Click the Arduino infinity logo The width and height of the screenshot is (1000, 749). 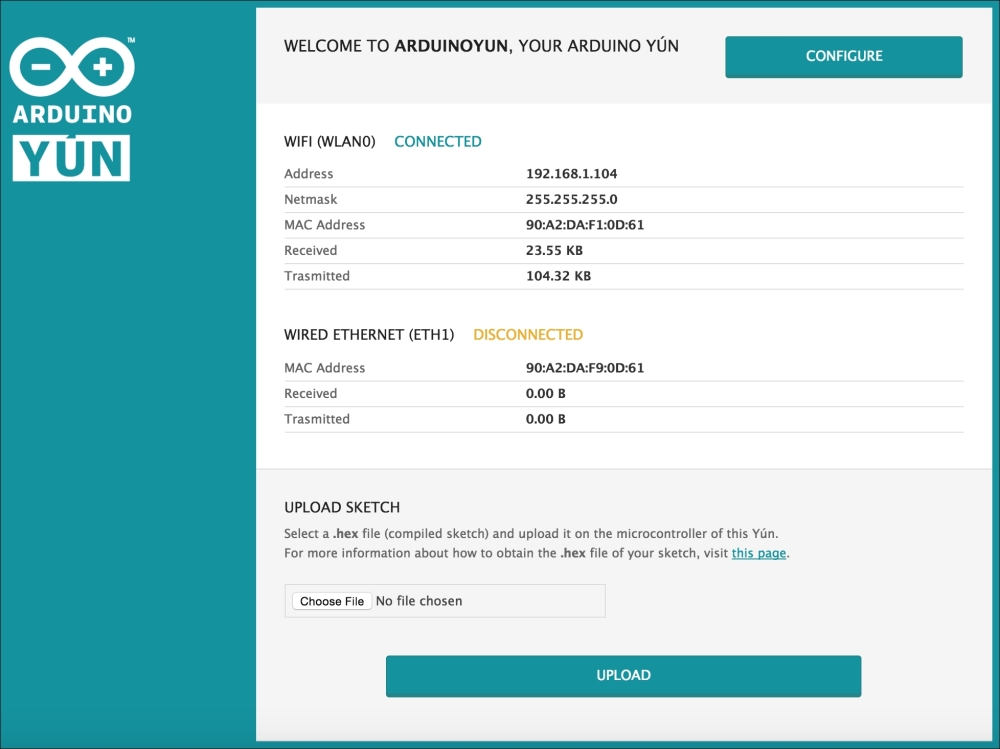(x=72, y=67)
